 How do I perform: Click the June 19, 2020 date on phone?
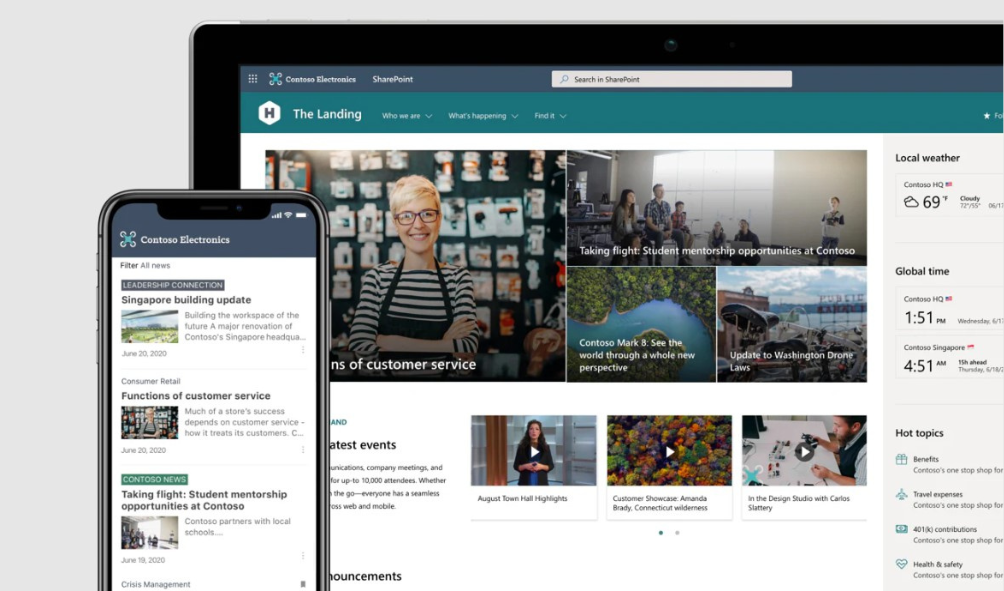(143, 560)
